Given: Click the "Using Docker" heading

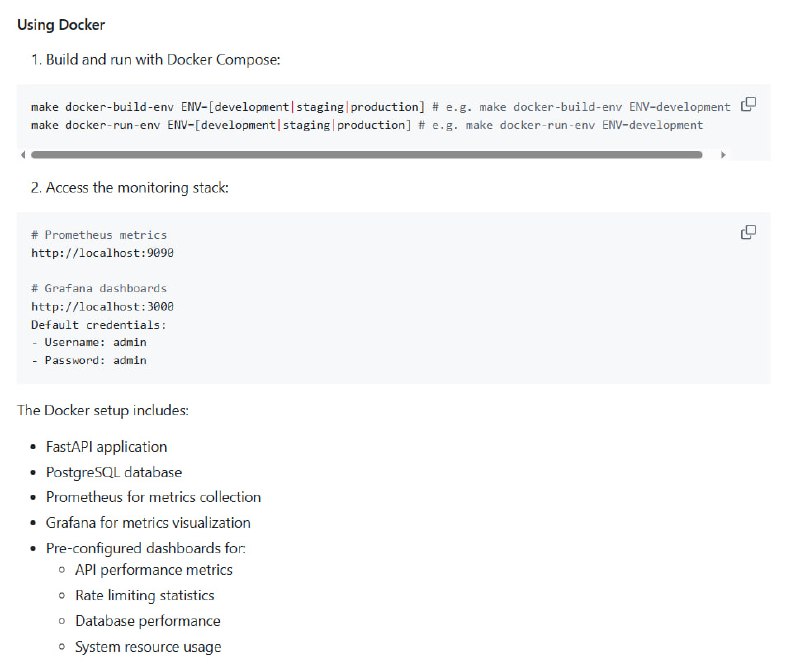Looking at the screenshot, I should (x=61, y=24).
